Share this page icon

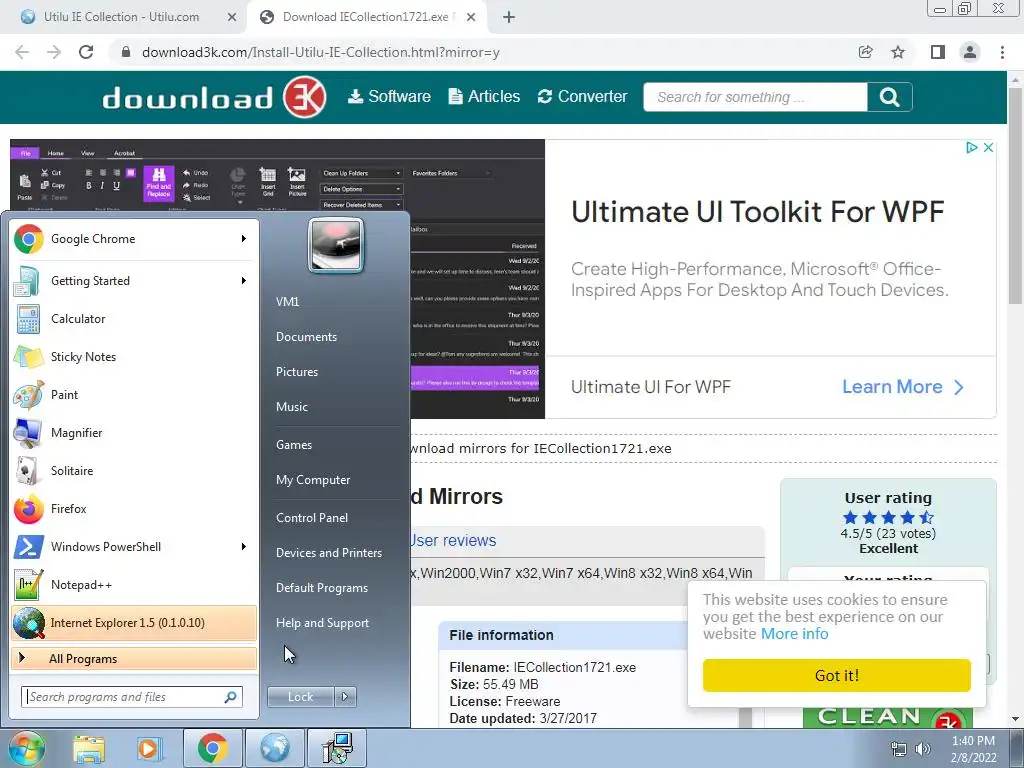pyautogui.click(x=865, y=52)
